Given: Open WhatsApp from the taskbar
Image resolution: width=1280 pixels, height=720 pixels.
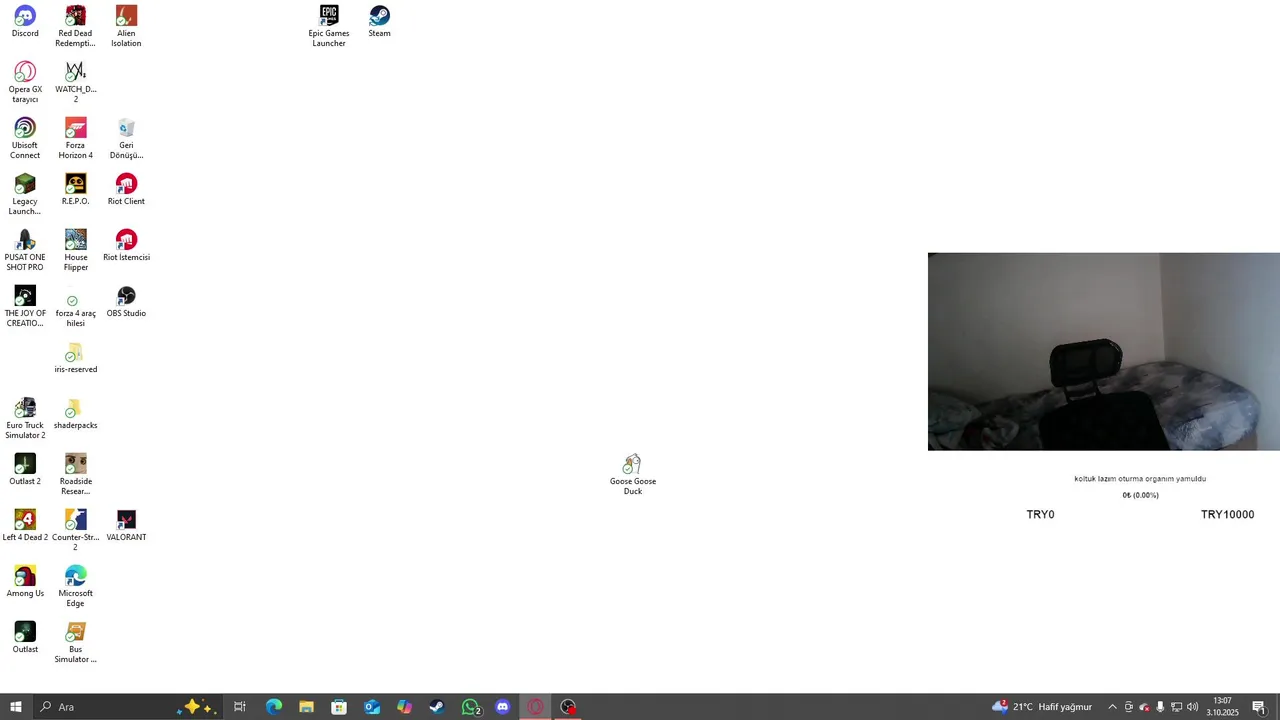Looking at the screenshot, I should pyautogui.click(x=470, y=707).
